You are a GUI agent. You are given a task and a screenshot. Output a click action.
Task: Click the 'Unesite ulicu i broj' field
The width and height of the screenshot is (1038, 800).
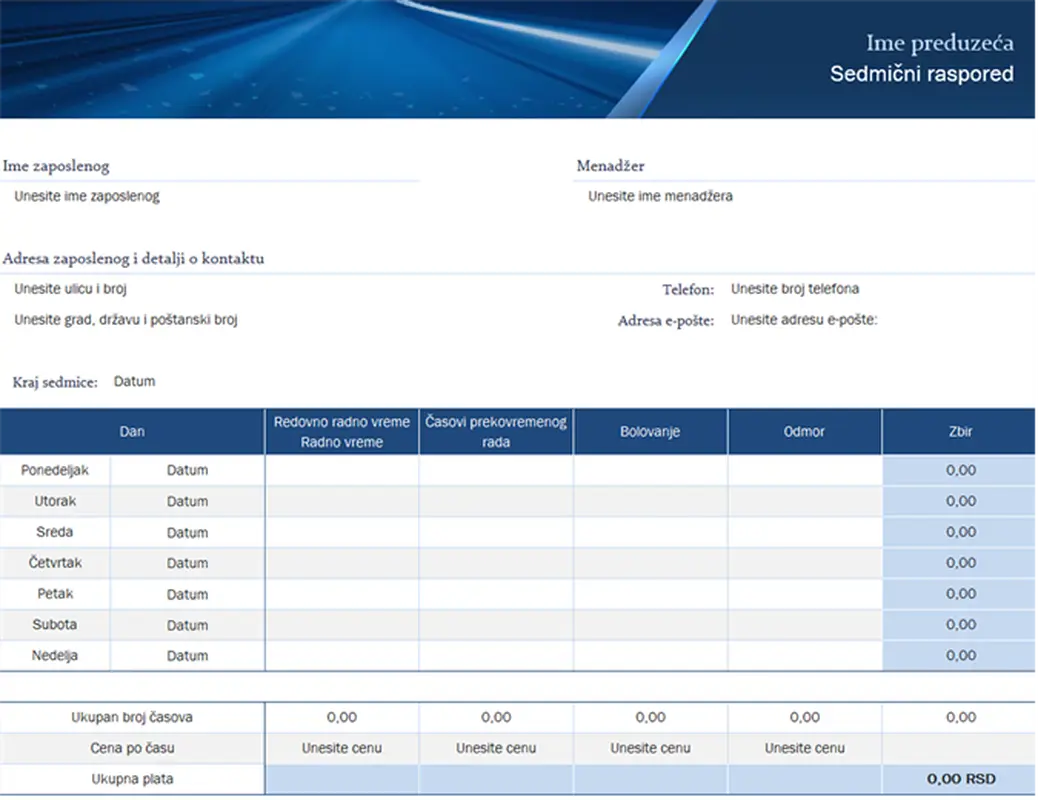(x=70, y=290)
